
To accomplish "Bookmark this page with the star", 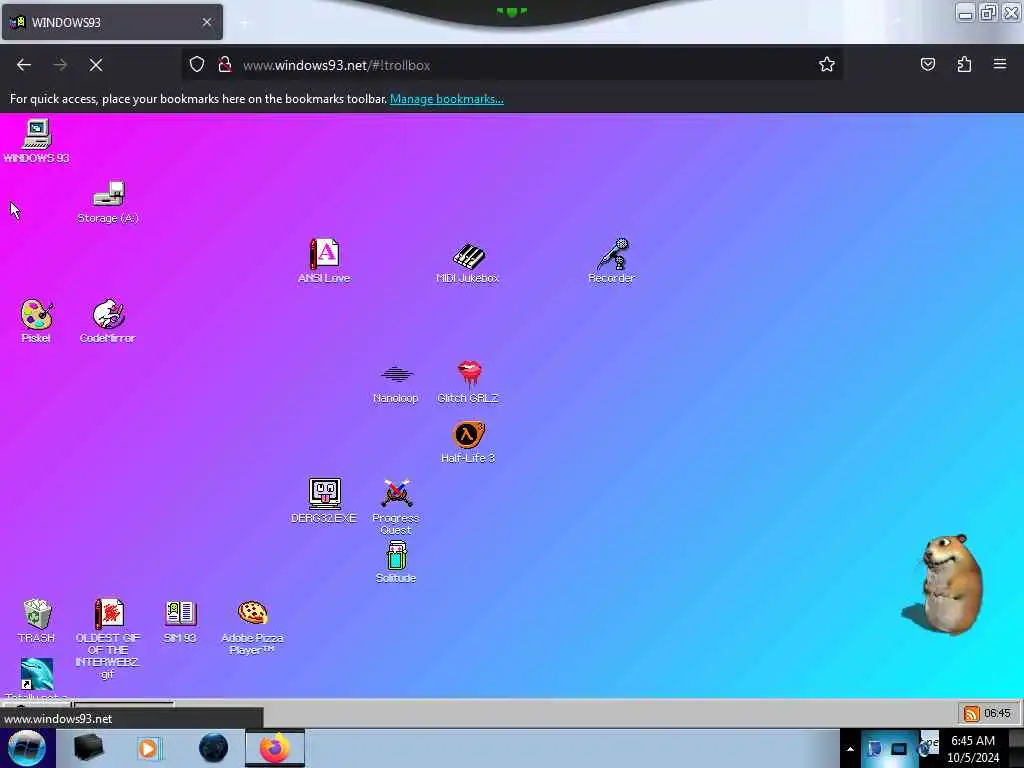I will [827, 64].
